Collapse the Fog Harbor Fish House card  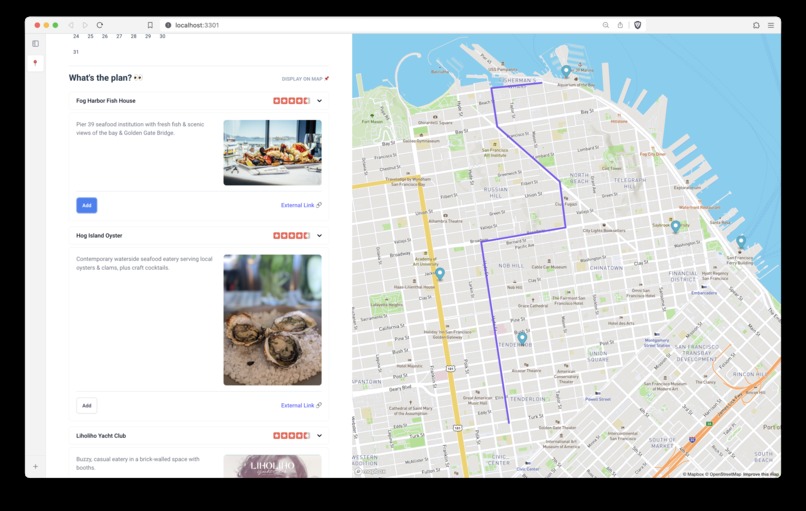319,101
